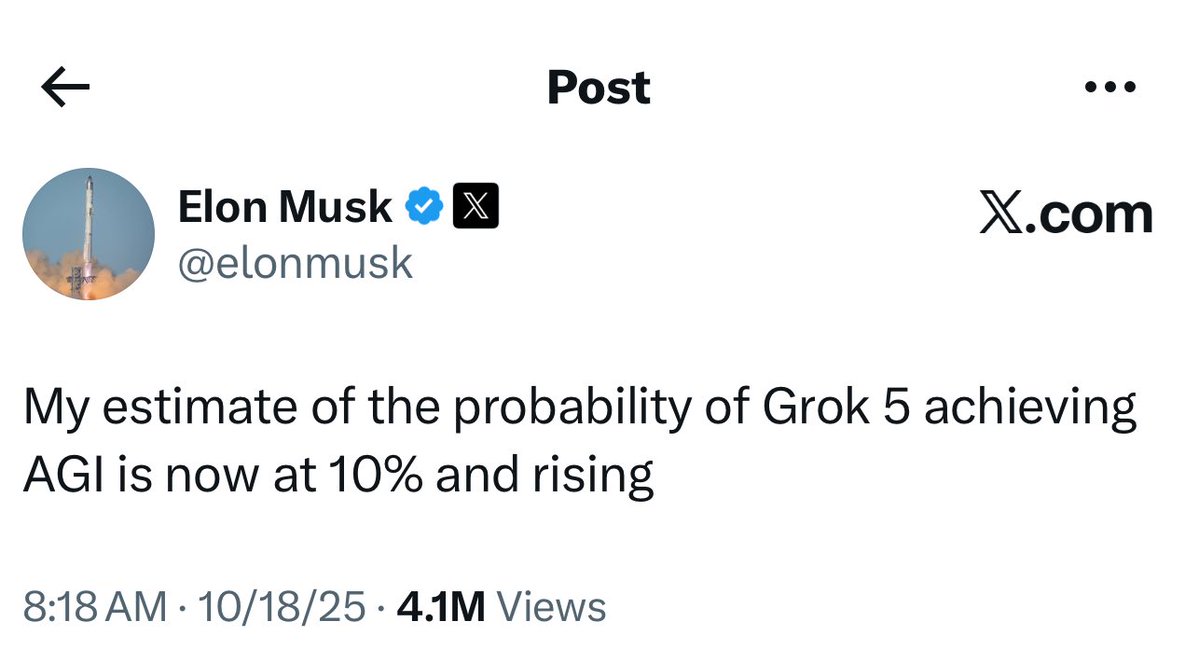The height and width of the screenshot is (663, 1199).
Task: Tap the back arrow icon
Action: pos(66,88)
